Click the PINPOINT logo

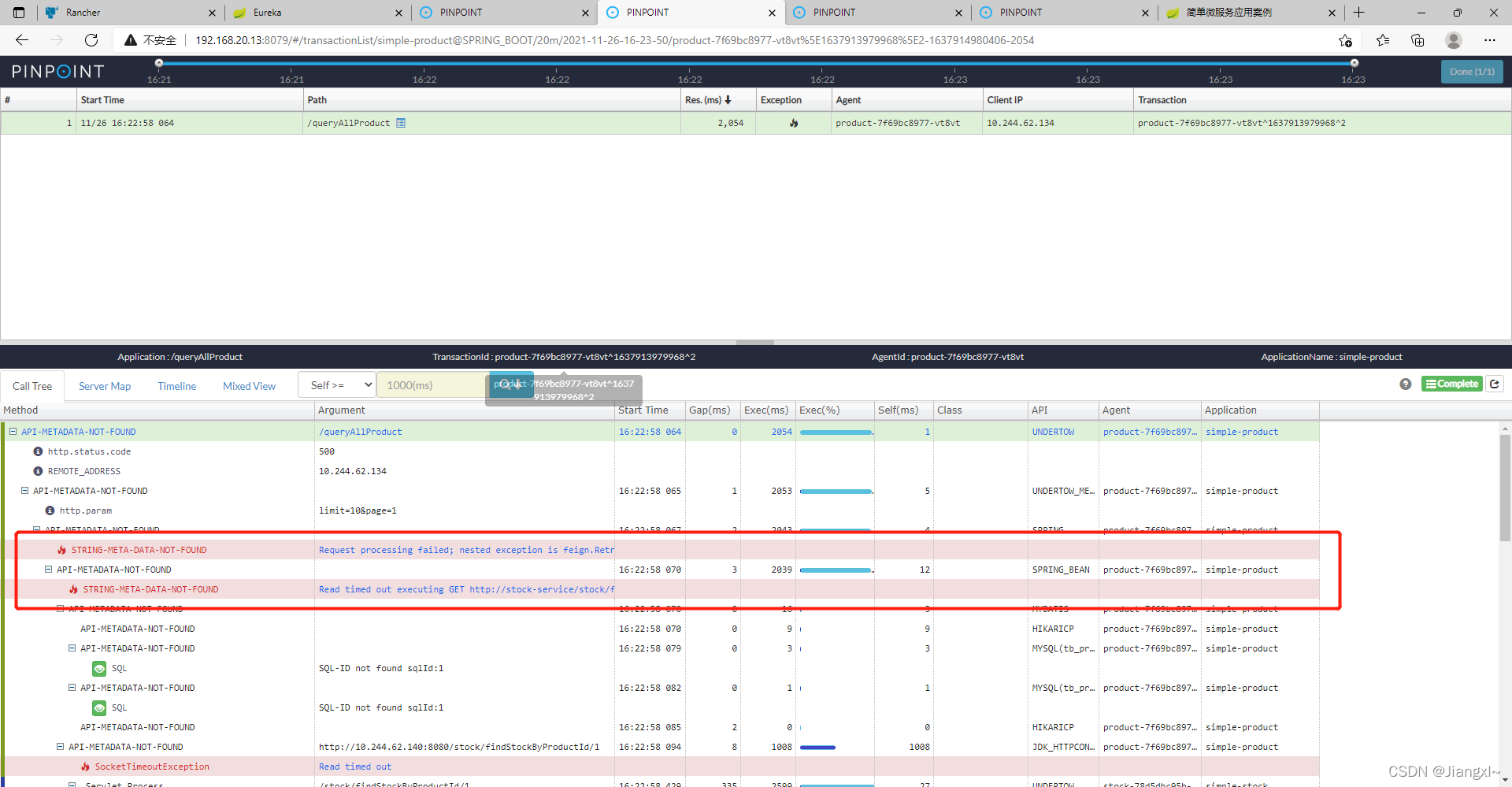pyautogui.click(x=57, y=72)
